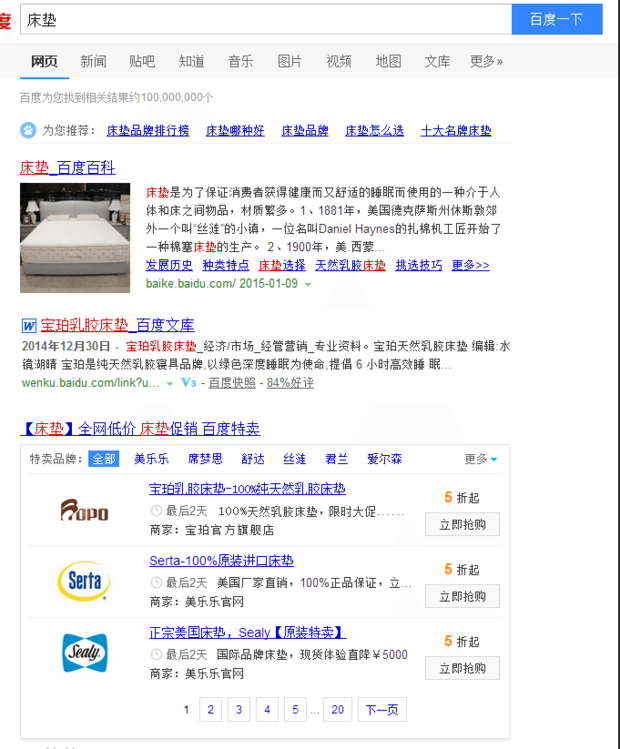Open 【床垫】全网低价 百度特卖 result
Viewport: 620px width, 749px height.
[x=140, y=428]
